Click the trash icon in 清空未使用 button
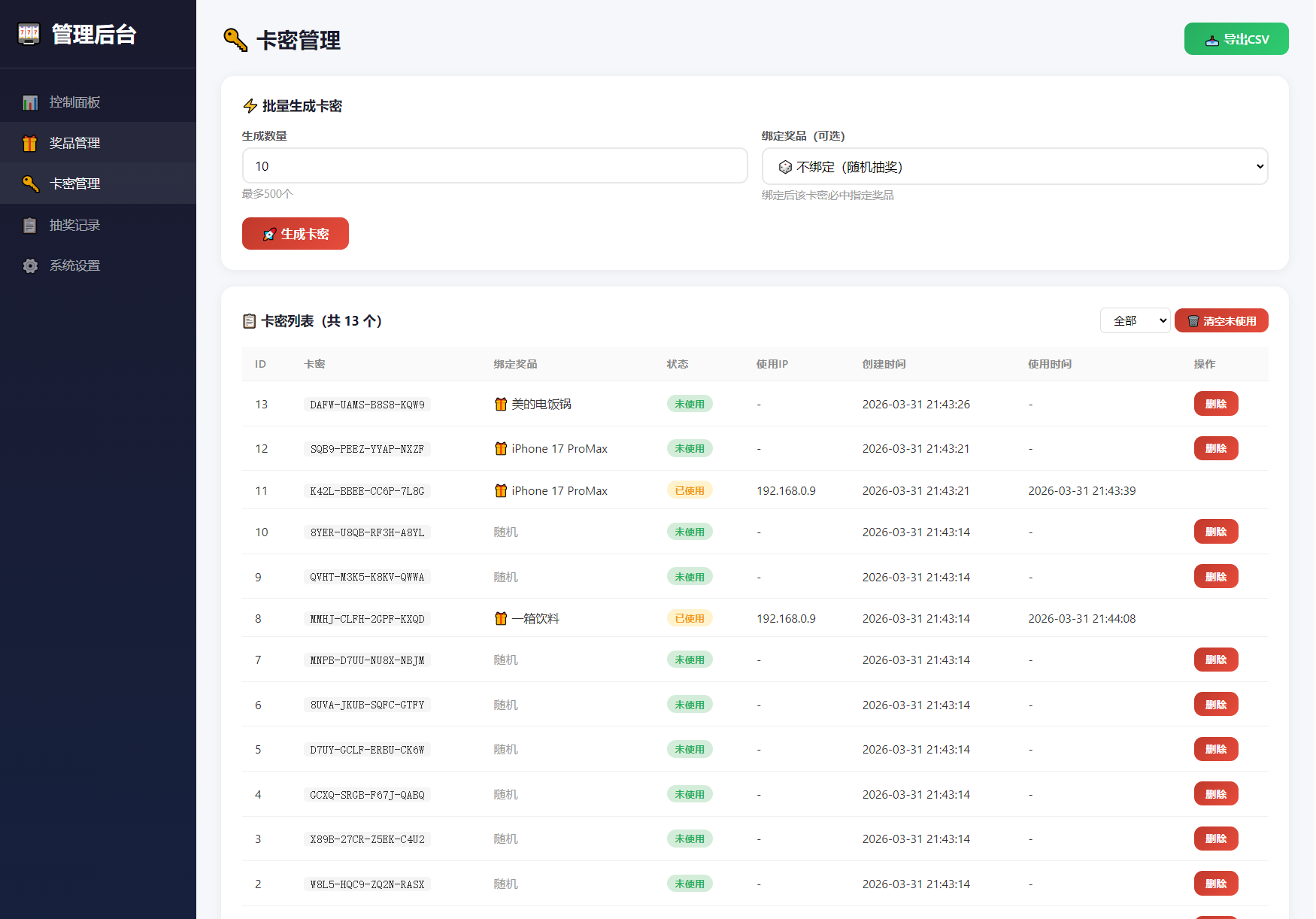This screenshot has height=919, width=1316. [x=1193, y=320]
